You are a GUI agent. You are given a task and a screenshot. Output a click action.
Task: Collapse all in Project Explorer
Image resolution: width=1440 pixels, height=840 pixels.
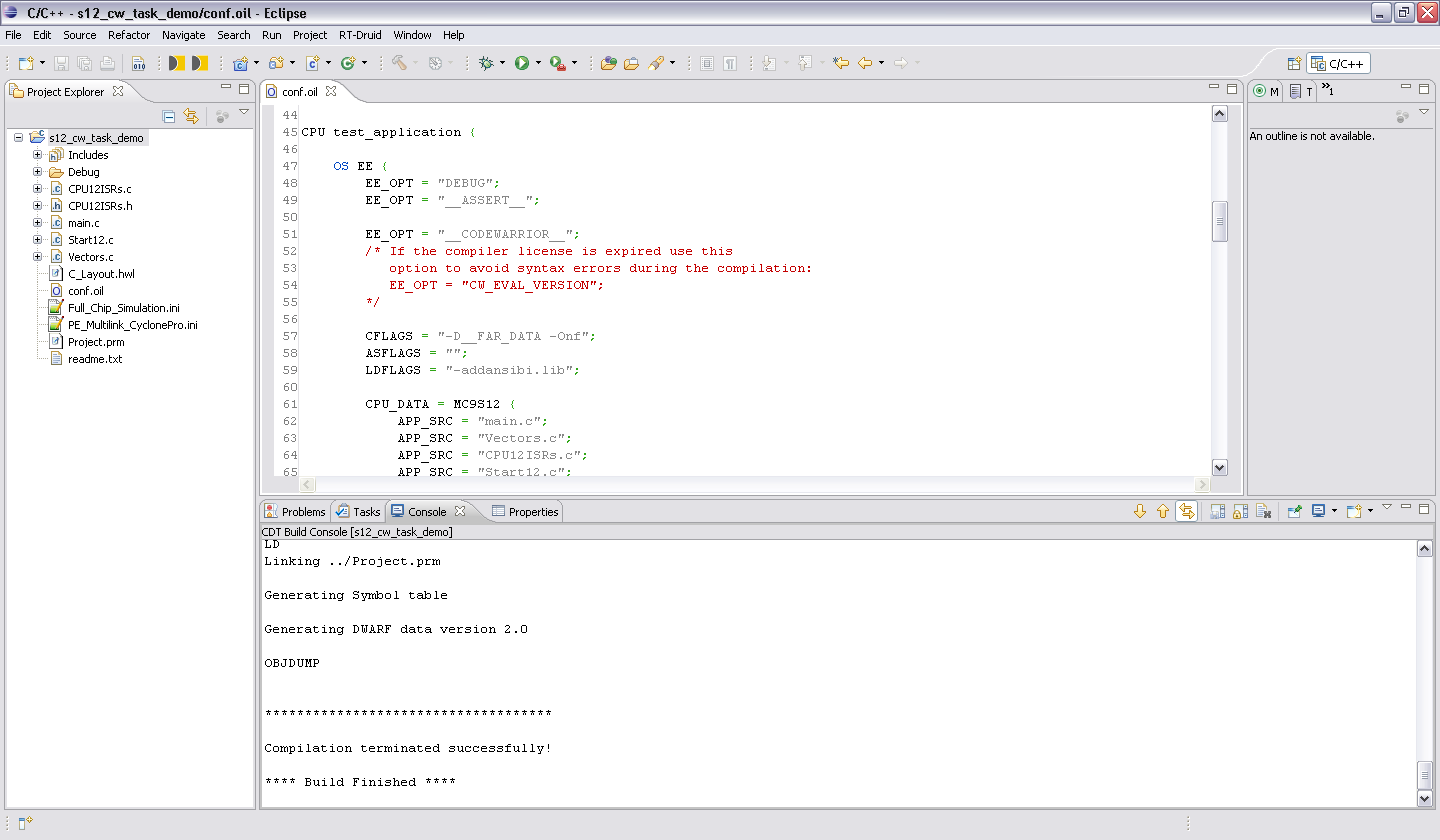click(x=169, y=116)
